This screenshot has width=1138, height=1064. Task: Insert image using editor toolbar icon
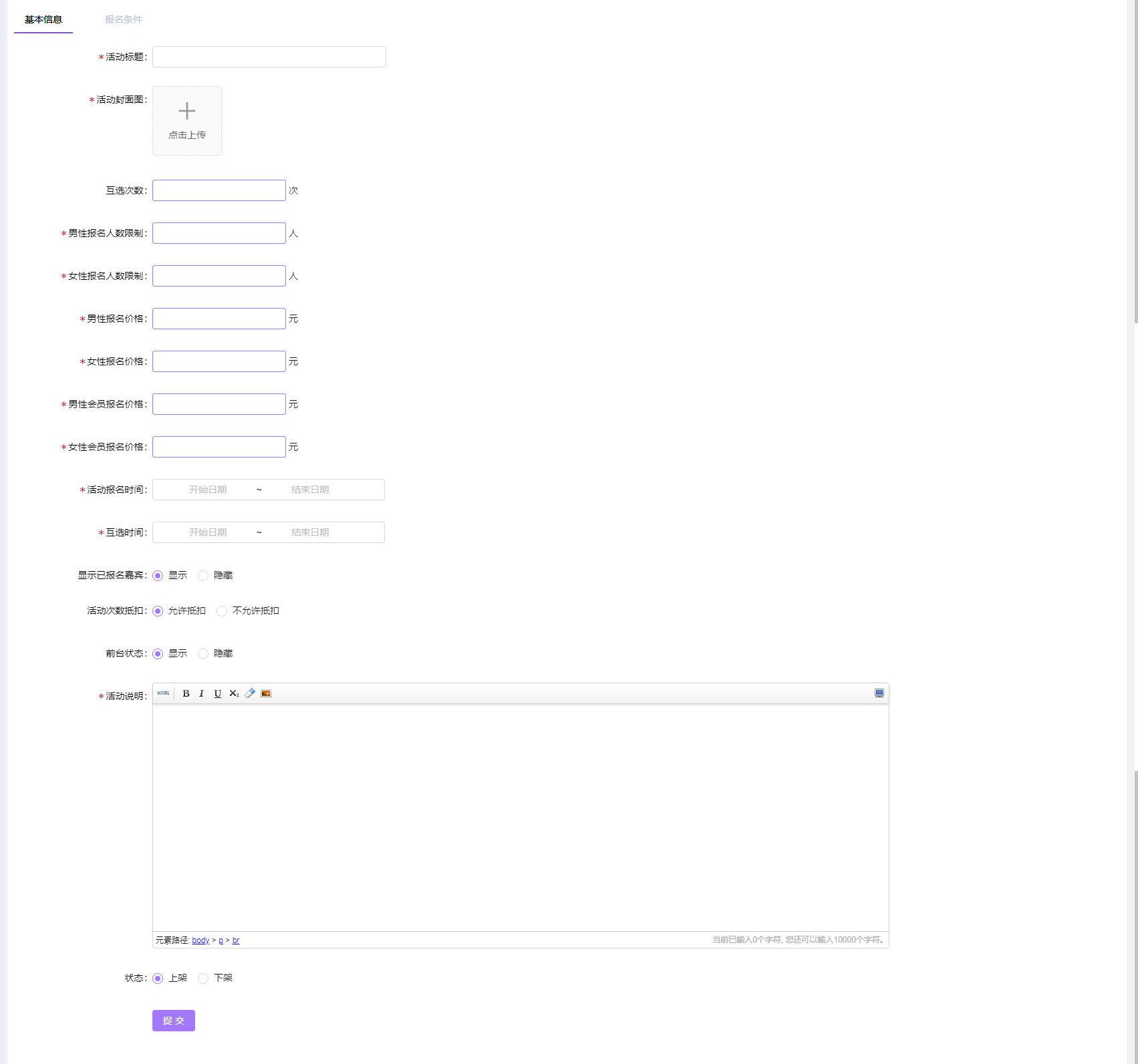click(x=266, y=693)
